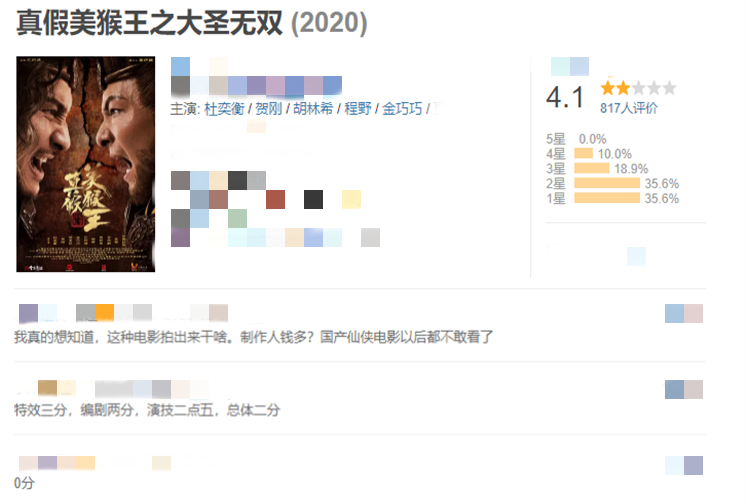Click the star rating icons
Image resolution: width=746 pixels, height=504 pixels.
[638, 88]
